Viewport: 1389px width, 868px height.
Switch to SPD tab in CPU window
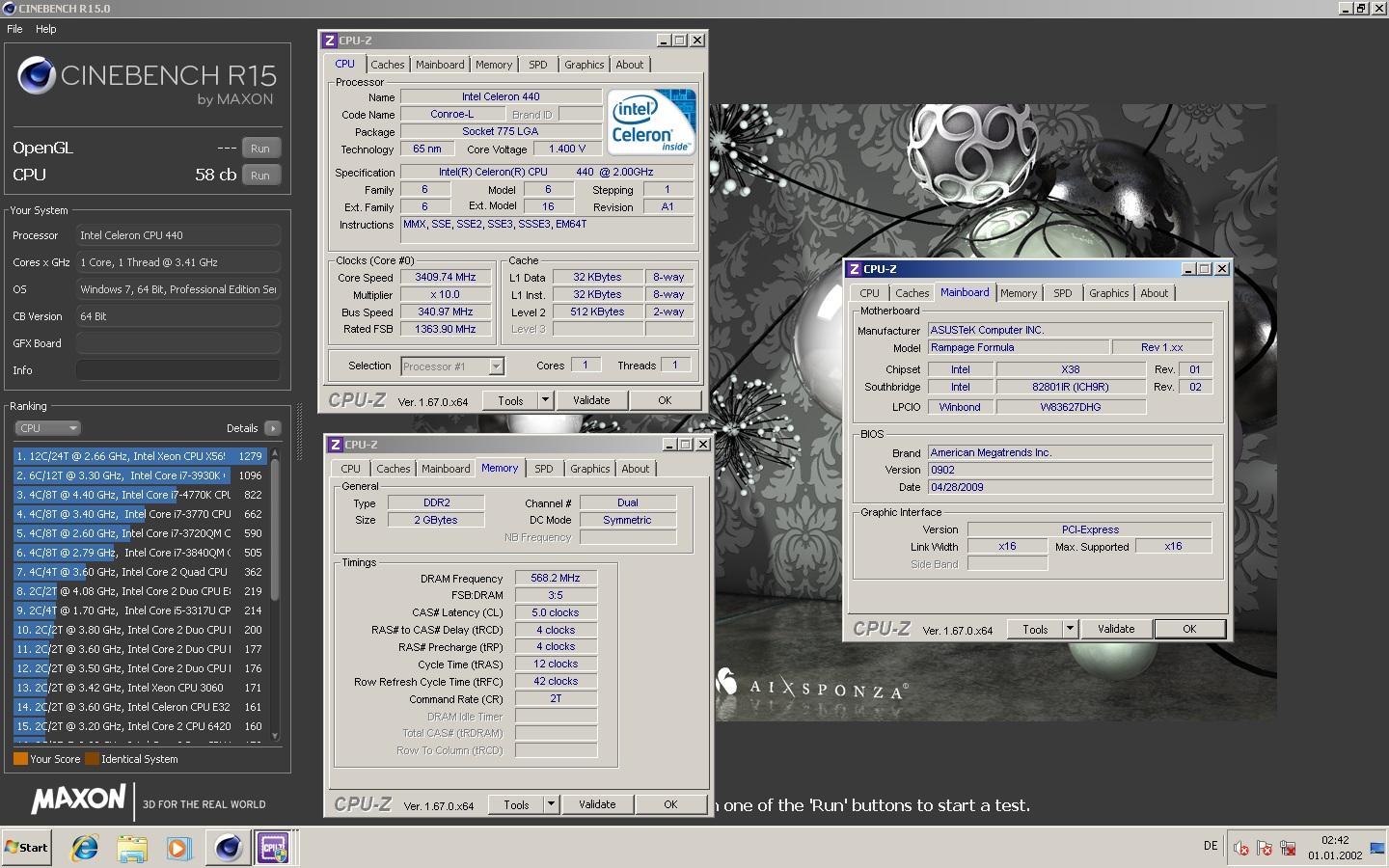coord(538,65)
